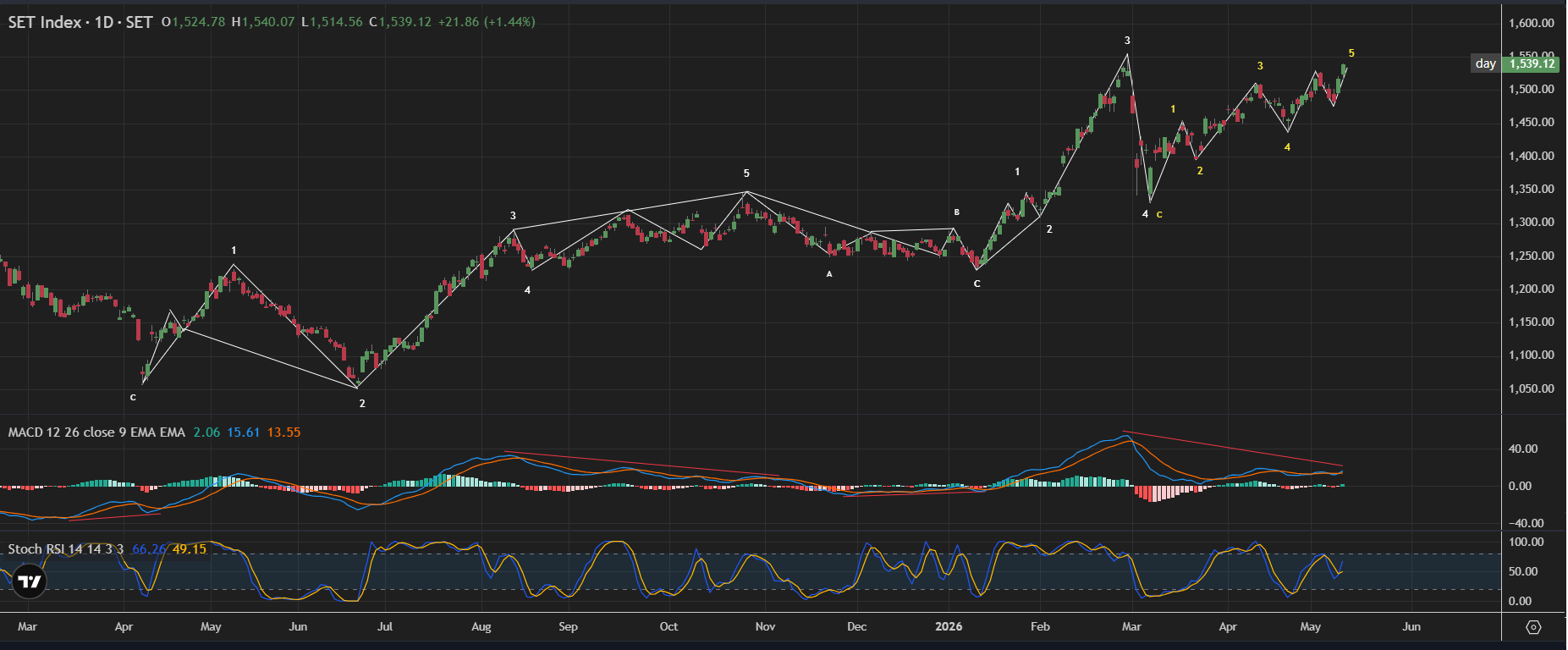1568x650 pixels.
Task: Click the yellow wave 4 label
Action: click(x=1287, y=147)
